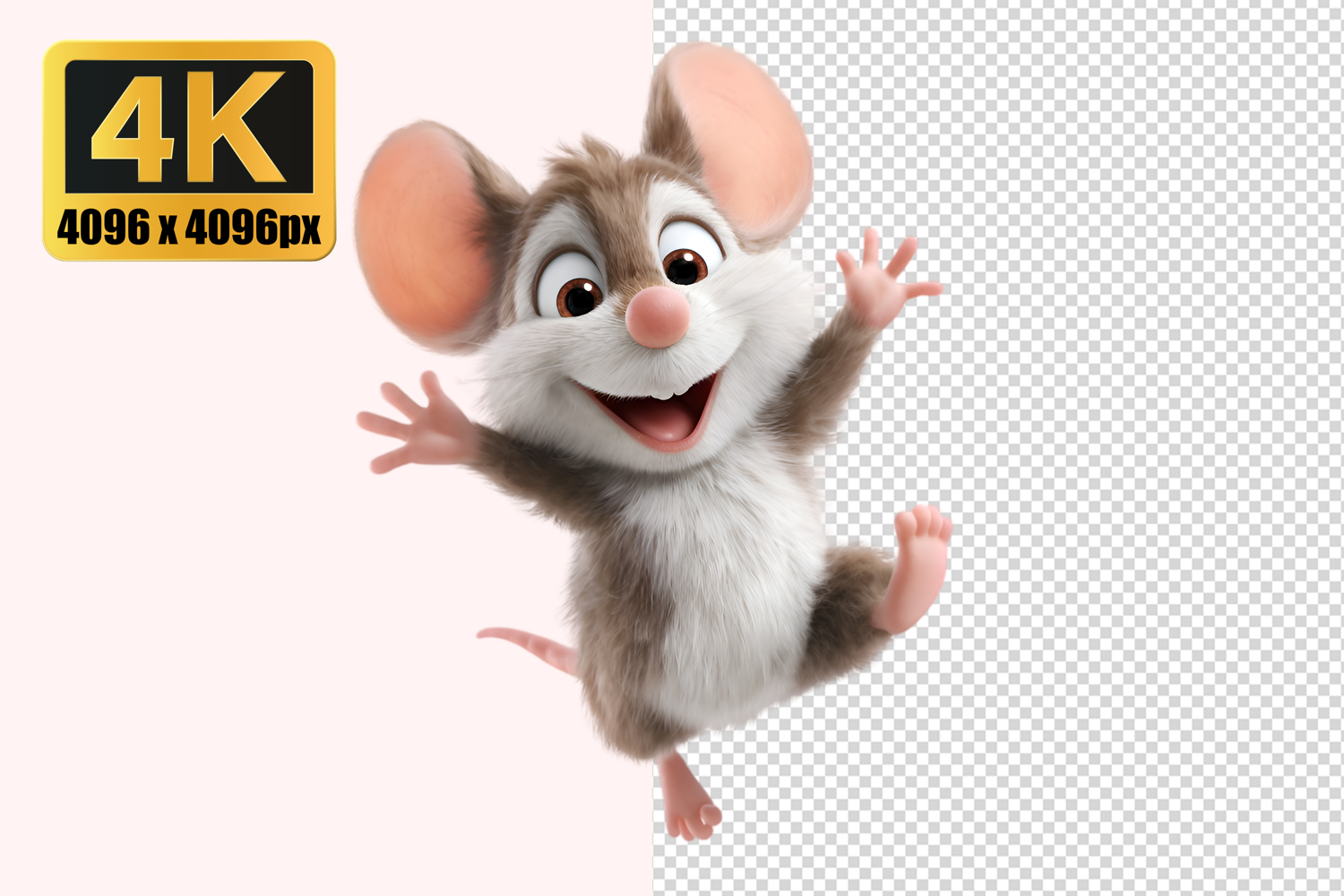Click the transparent checkerboard background area
Viewport: 1344px width, 896px height.
[1120, 448]
